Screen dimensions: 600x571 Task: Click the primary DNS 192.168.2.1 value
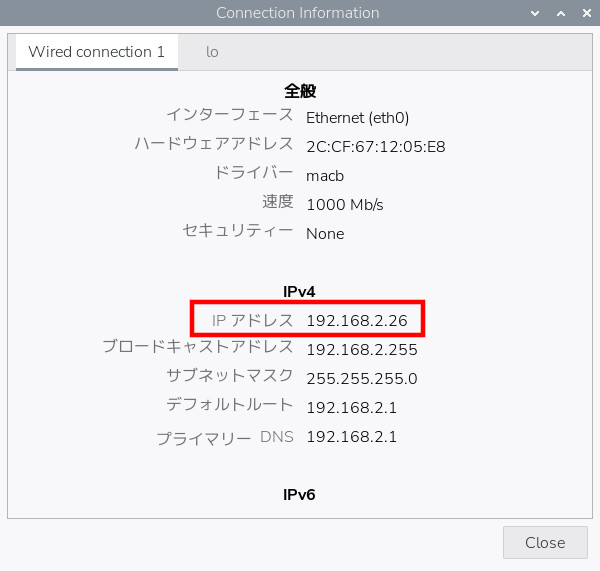click(351, 437)
